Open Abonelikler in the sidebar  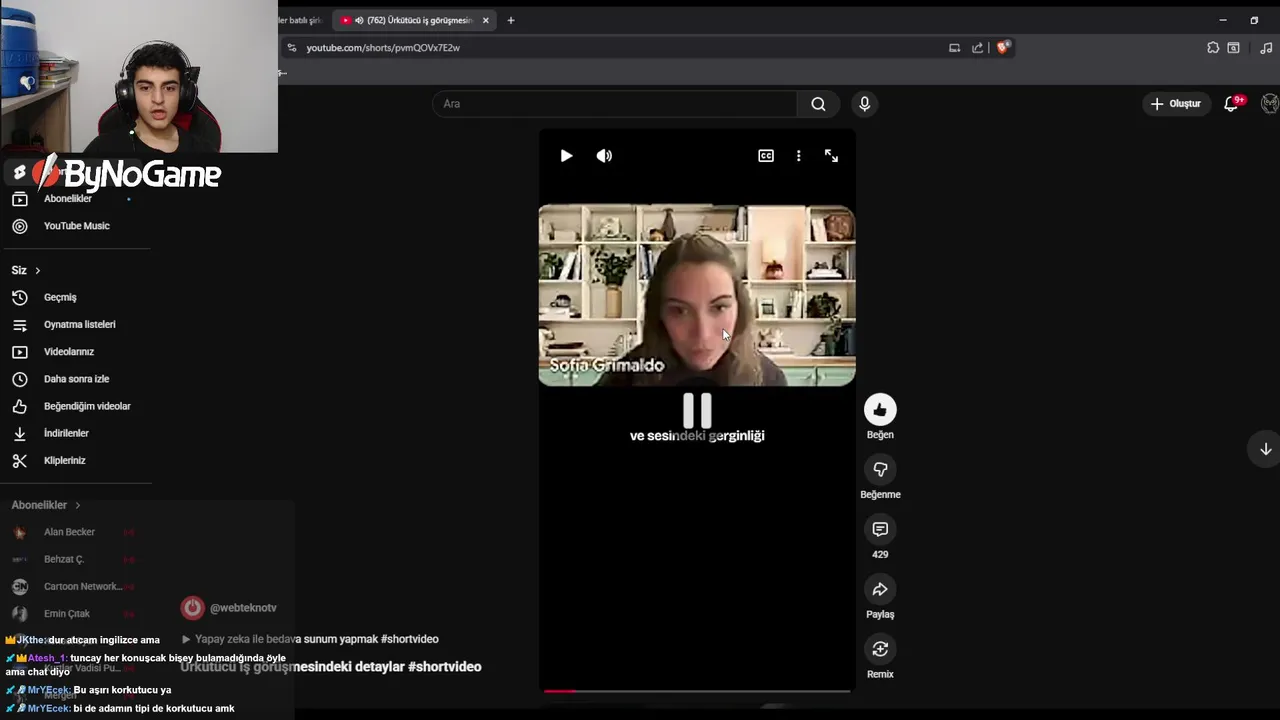(x=68, y=199)
